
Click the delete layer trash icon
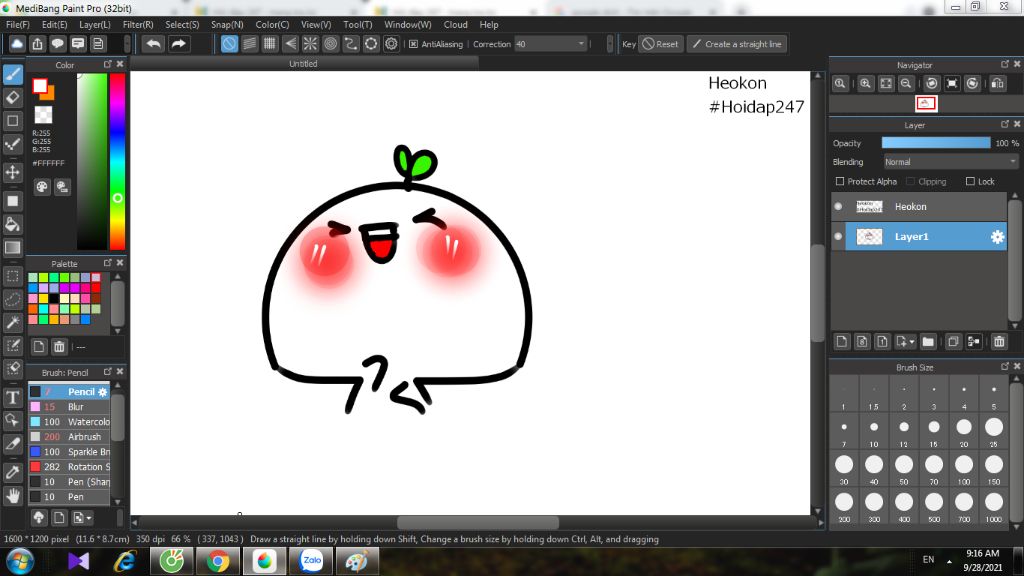point(999,342)
